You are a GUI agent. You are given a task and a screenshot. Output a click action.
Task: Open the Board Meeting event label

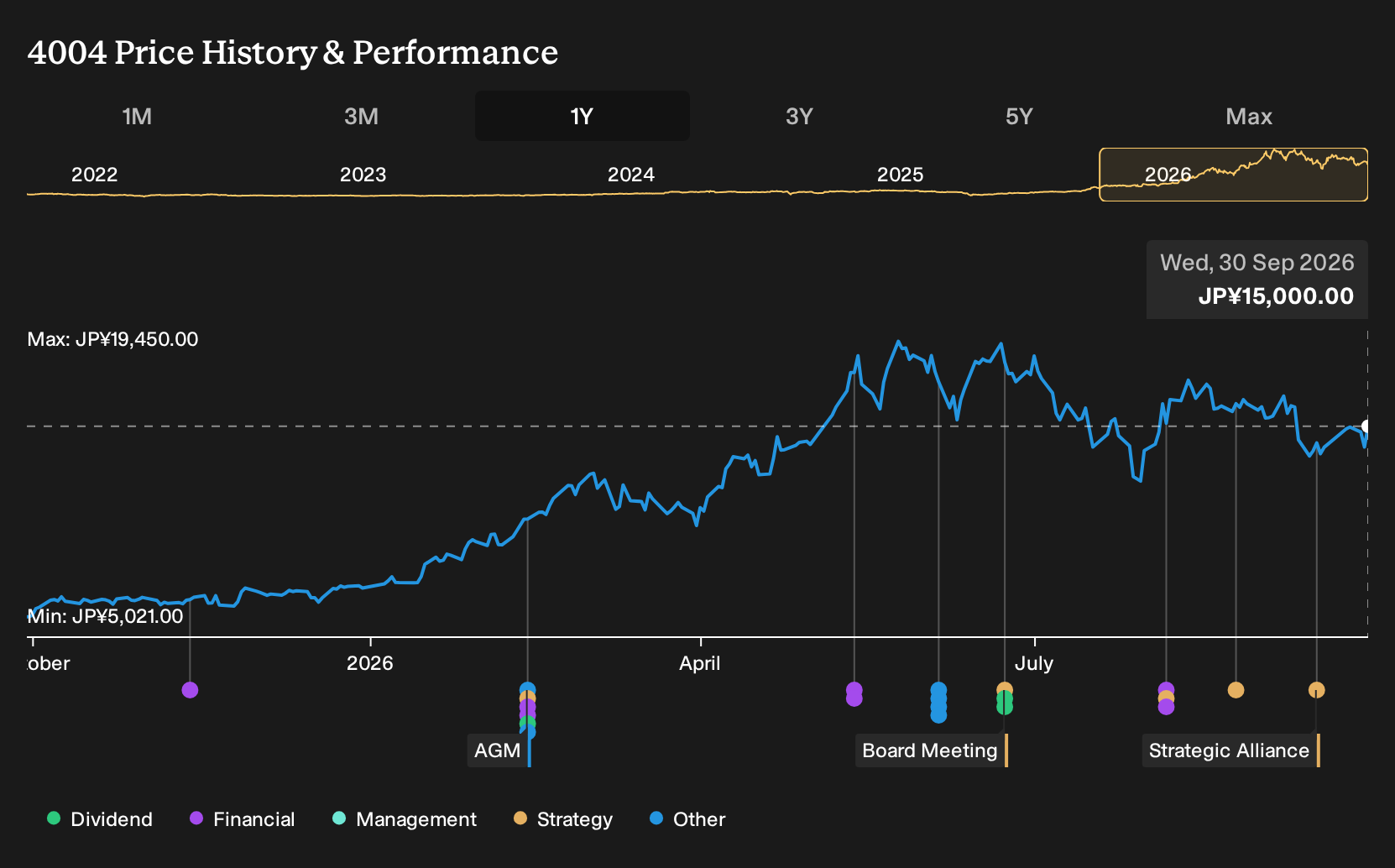pos(931,750)
